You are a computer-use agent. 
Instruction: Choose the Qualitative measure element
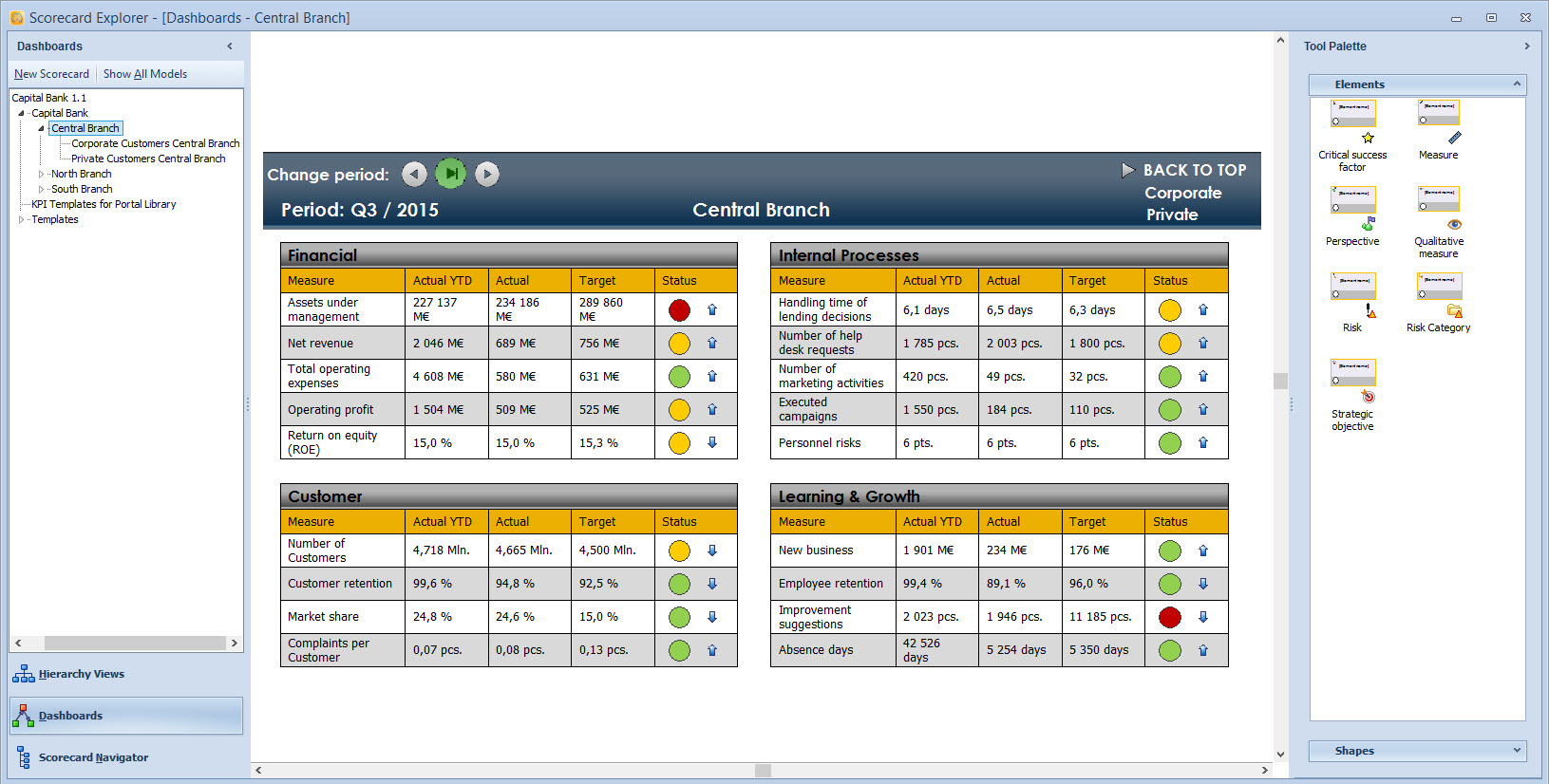coord(1438,210)
